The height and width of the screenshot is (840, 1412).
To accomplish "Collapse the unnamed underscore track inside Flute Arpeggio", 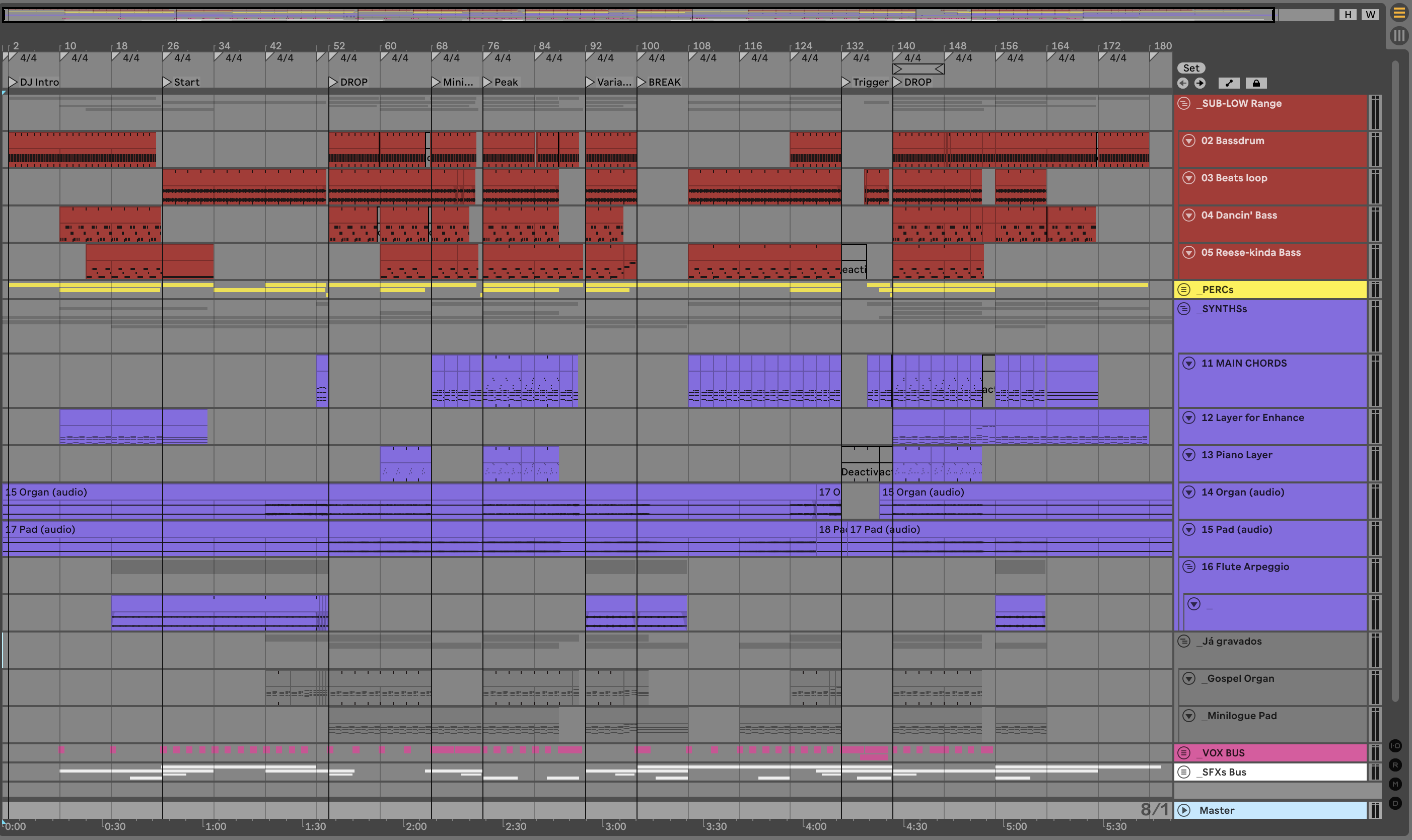I will click(1194, 604).
